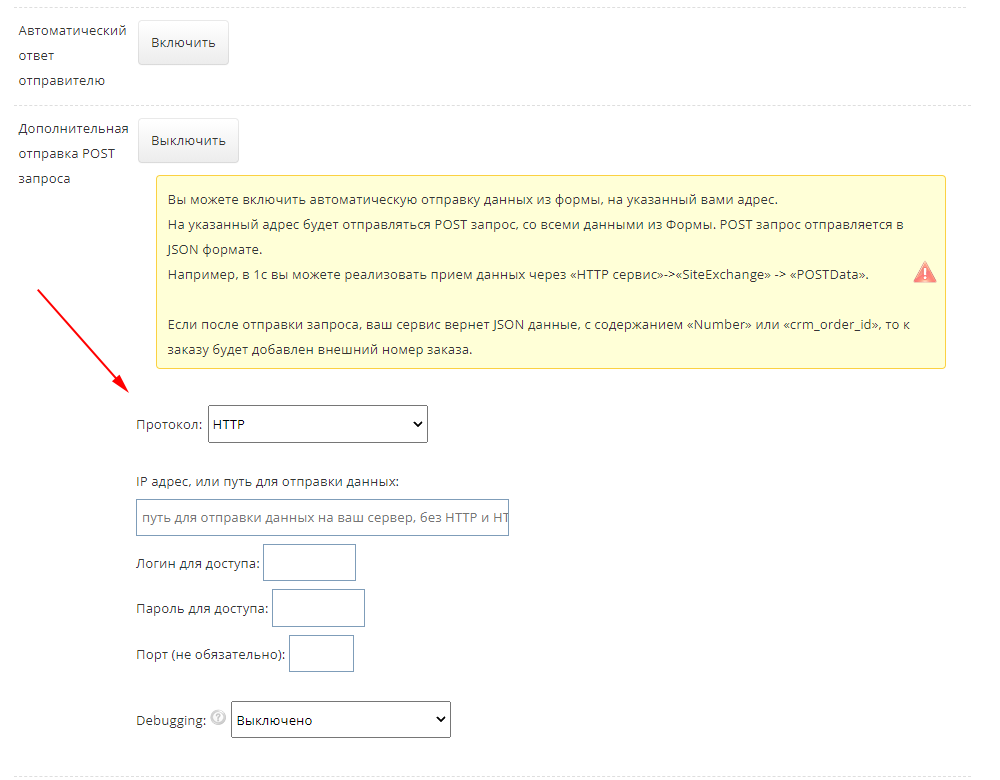Click into the optional Порт field
1000x780 pixels.
point(321,654)
